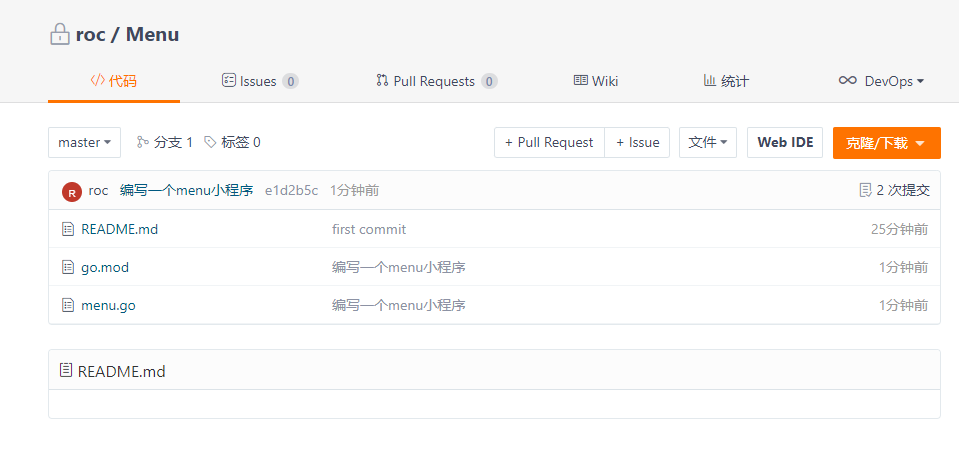Image resolution: width=959 pixels, height=450 pixels.
Task: Click the commits count document icon
Action: [x=865, y=190]
